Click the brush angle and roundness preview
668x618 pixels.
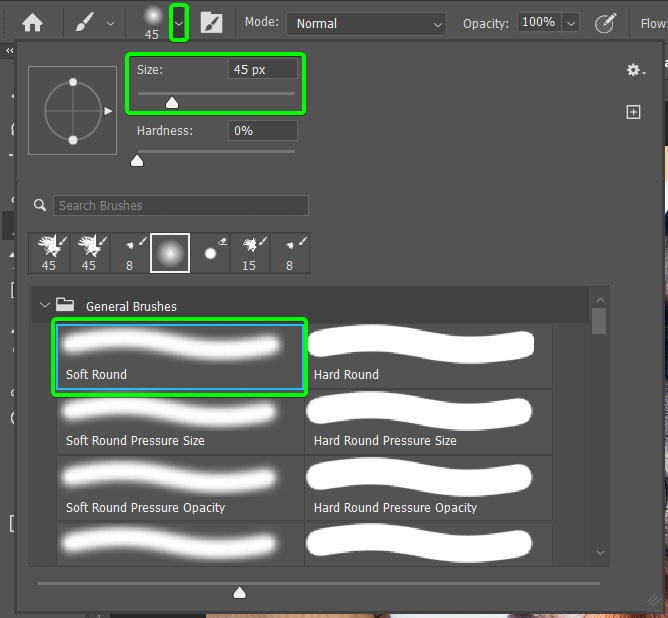(x=72, y=110)
